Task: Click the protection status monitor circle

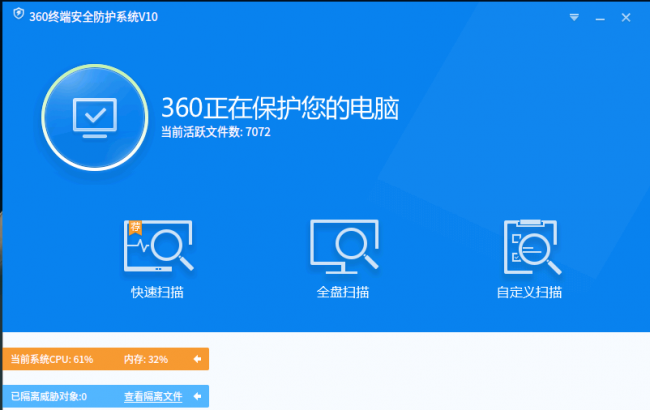Action: (x=95, y=117)
